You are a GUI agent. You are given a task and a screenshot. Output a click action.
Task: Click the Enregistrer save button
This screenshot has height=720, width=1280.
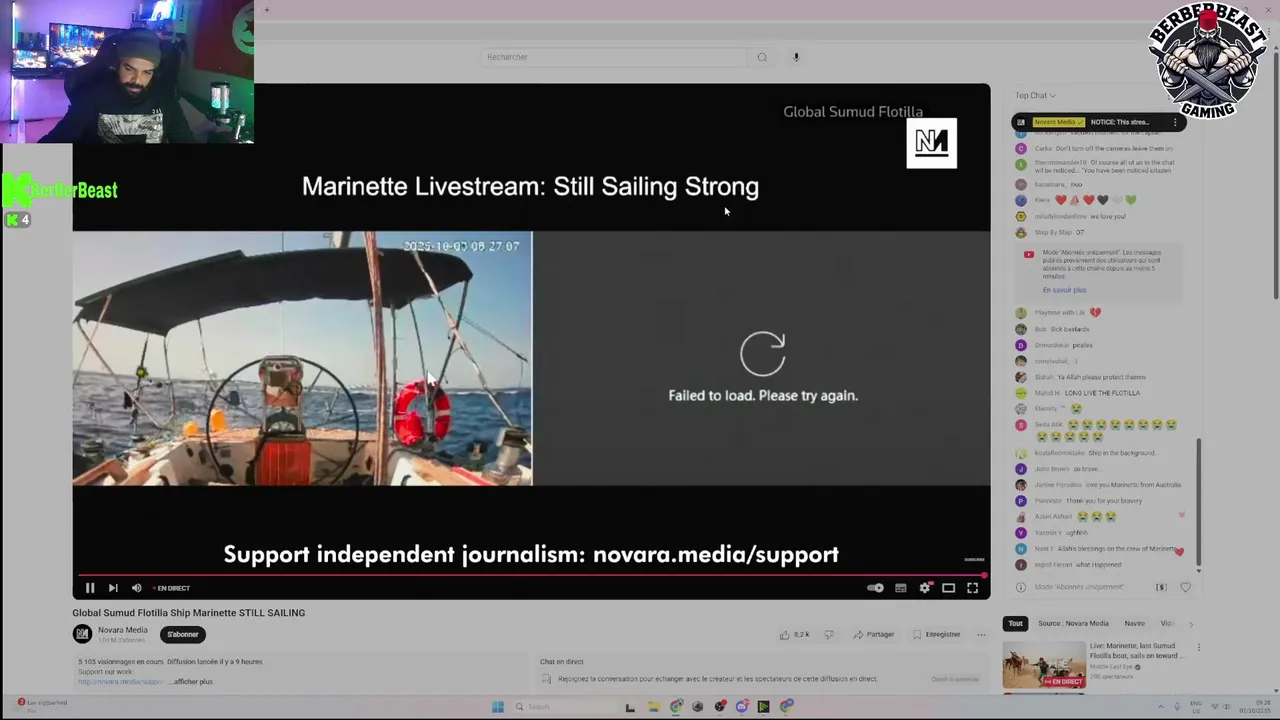click(936, 634)
